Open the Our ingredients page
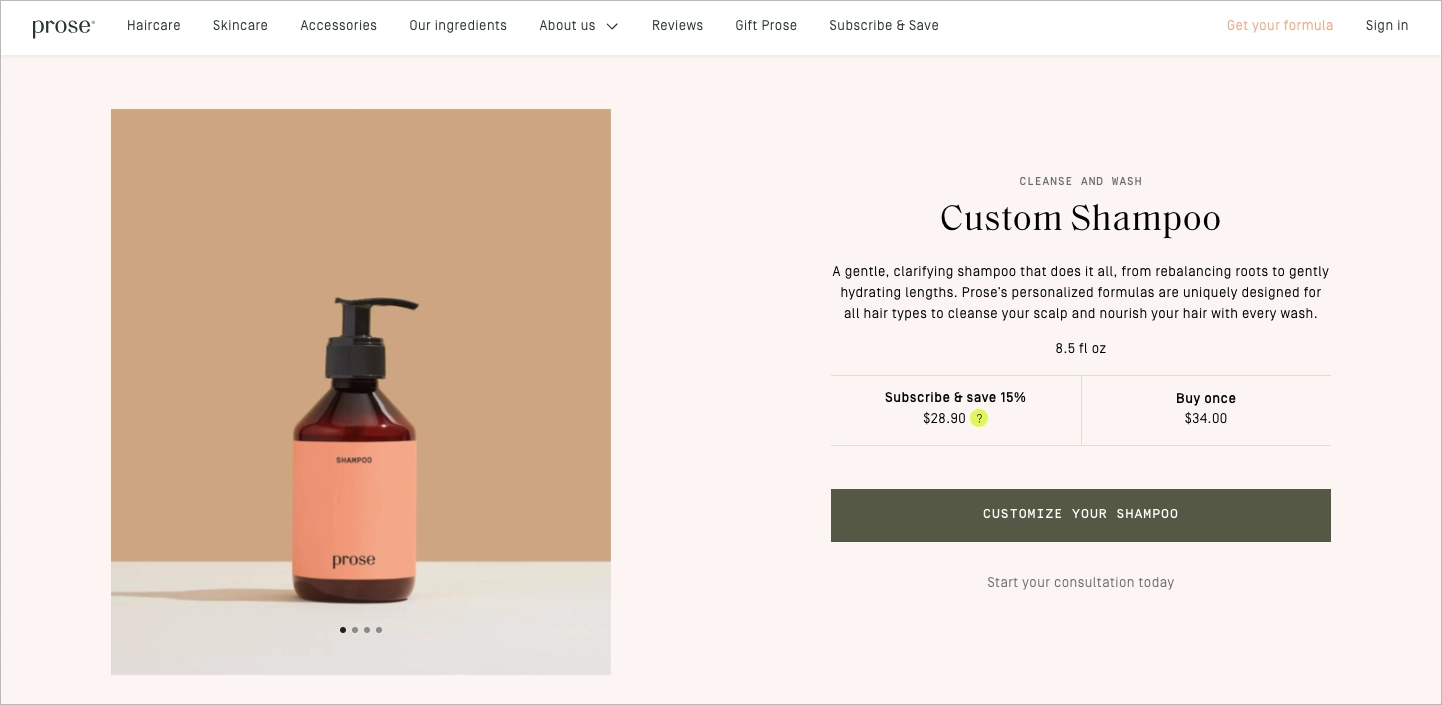Image resolution: width=1442 pixels, height=705 pixels. (458, 26)
